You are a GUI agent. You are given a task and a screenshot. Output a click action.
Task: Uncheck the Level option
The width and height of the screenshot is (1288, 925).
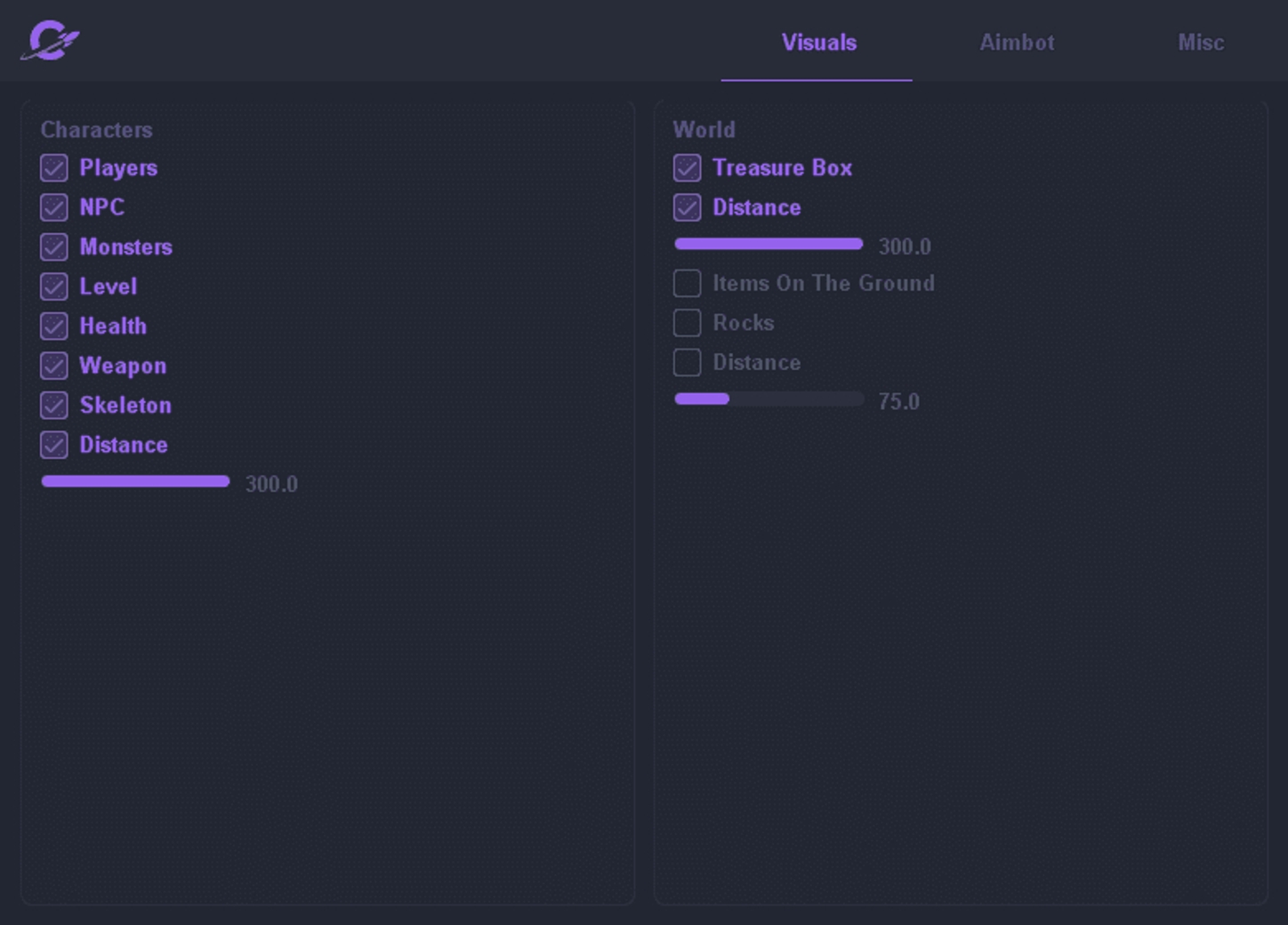point(54,286)
